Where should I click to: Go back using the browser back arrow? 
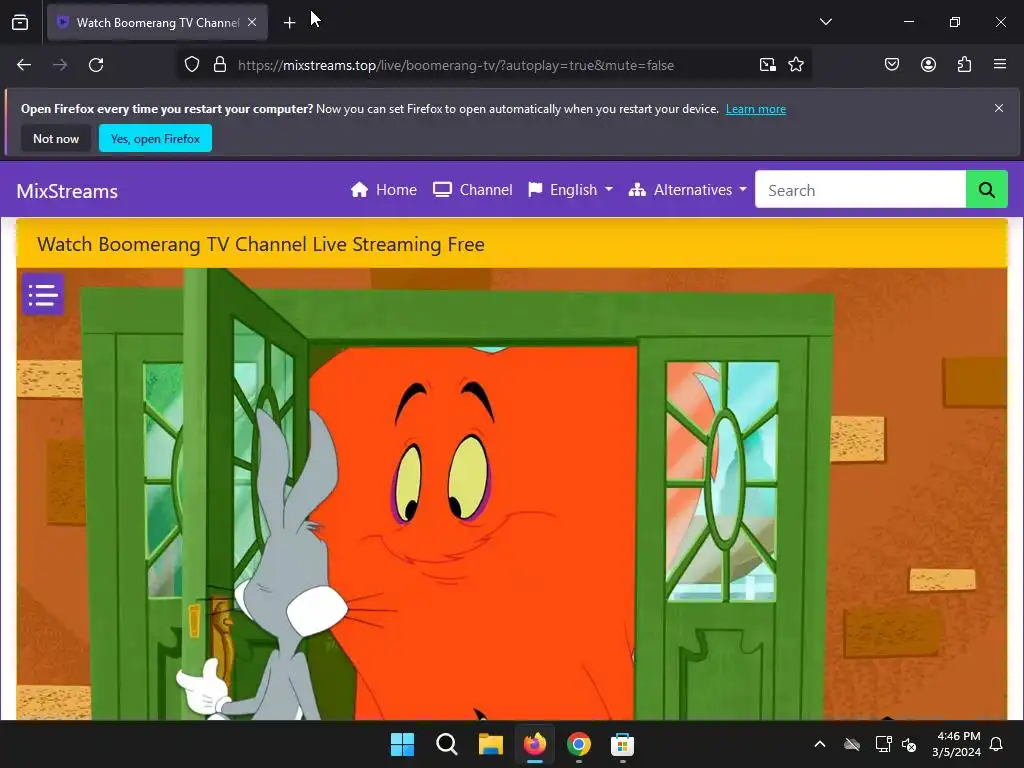coord(24,65)
